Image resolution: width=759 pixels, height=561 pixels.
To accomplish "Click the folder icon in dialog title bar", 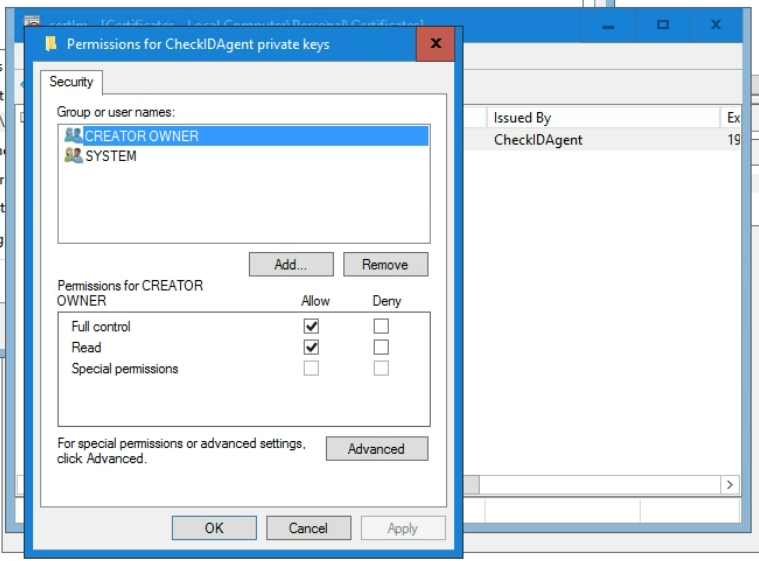I will (50, 44).
